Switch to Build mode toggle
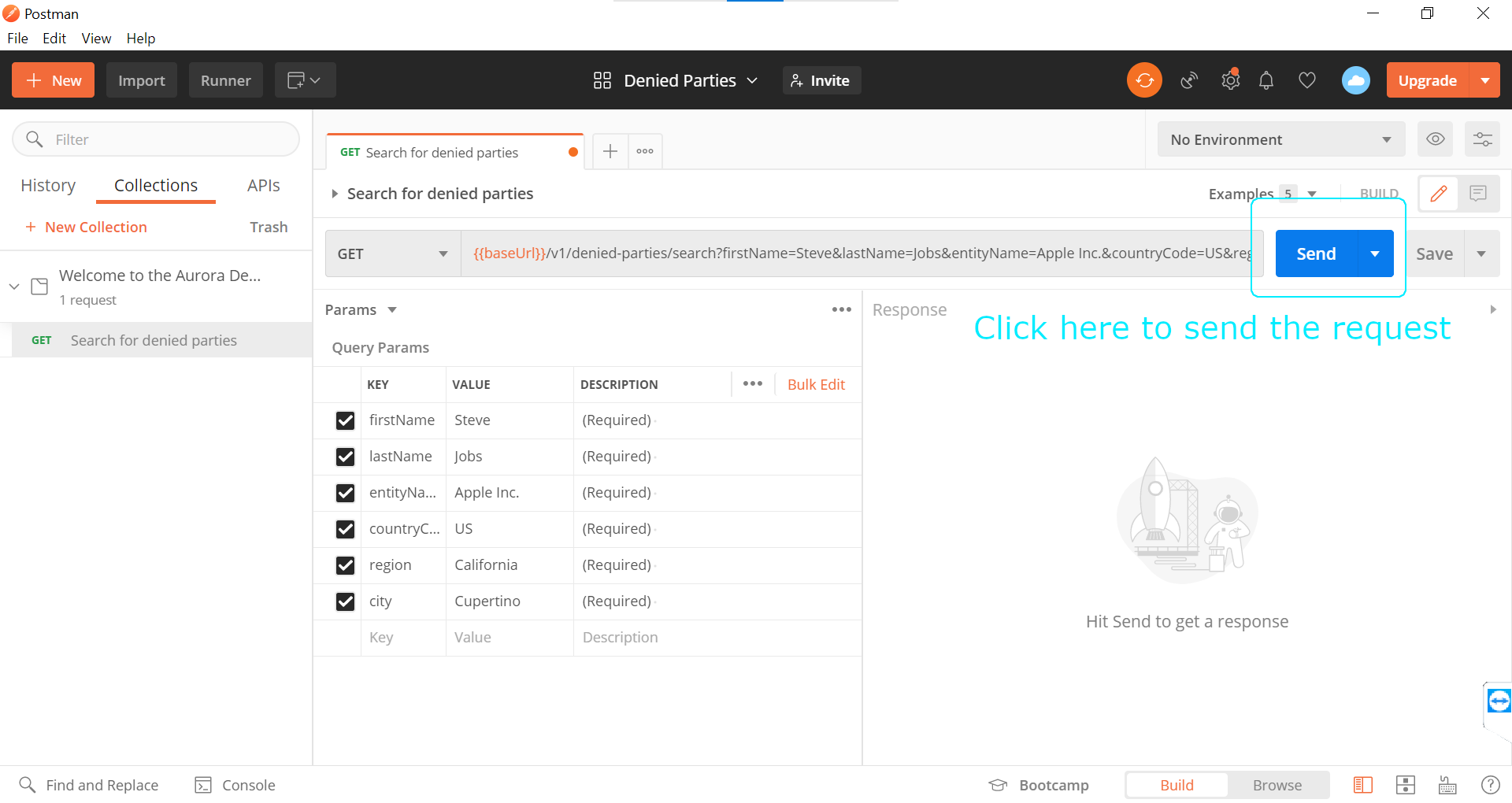 pyautogui.click(x=1177, y=785)
